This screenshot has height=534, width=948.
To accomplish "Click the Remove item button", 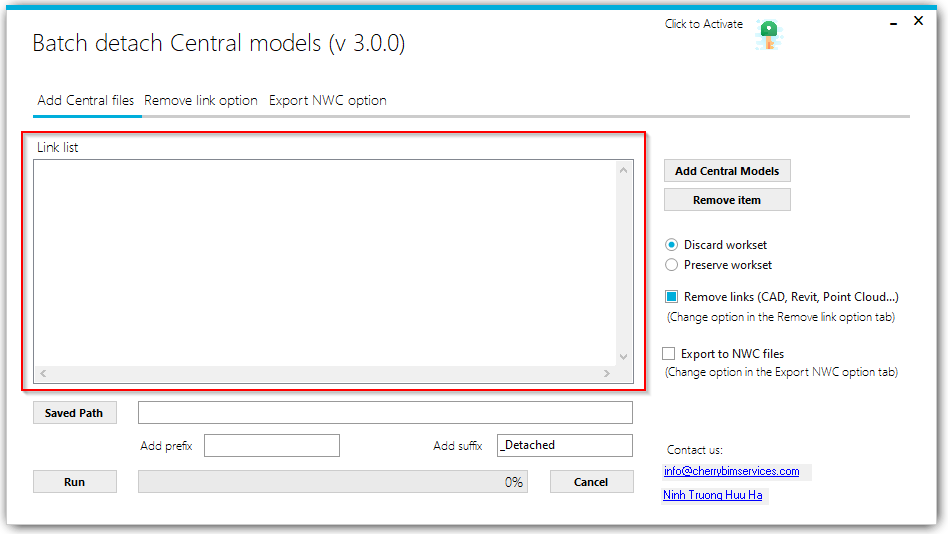I will (x=727, y=200).
